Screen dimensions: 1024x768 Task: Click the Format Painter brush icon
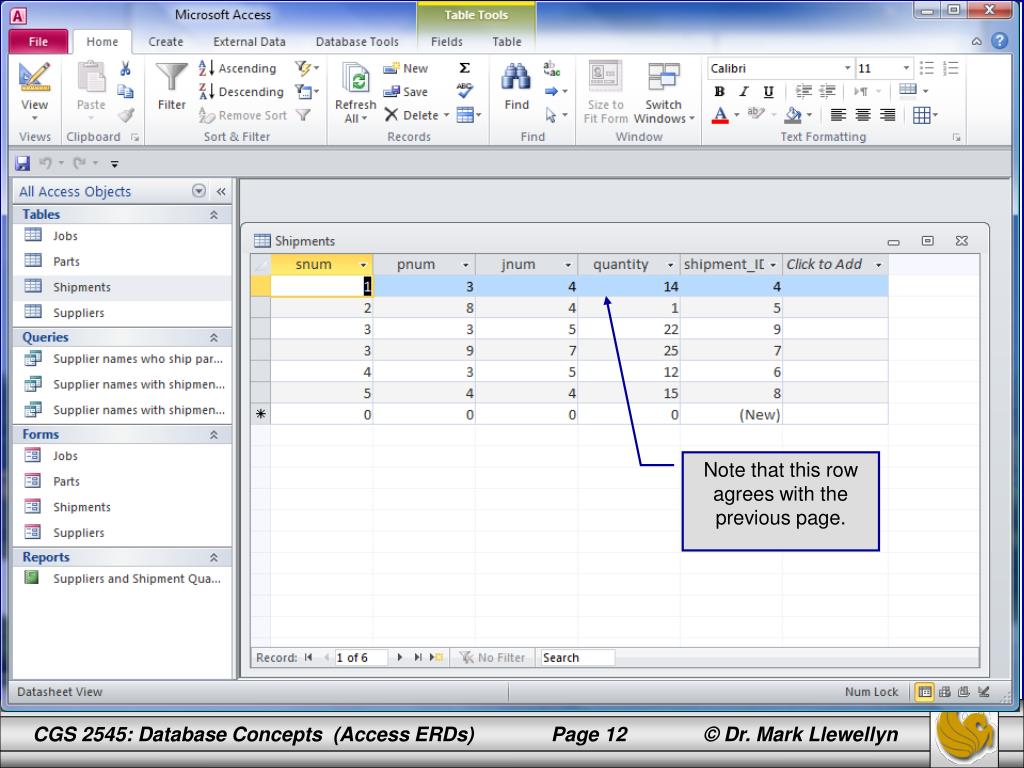coord(125,116)
